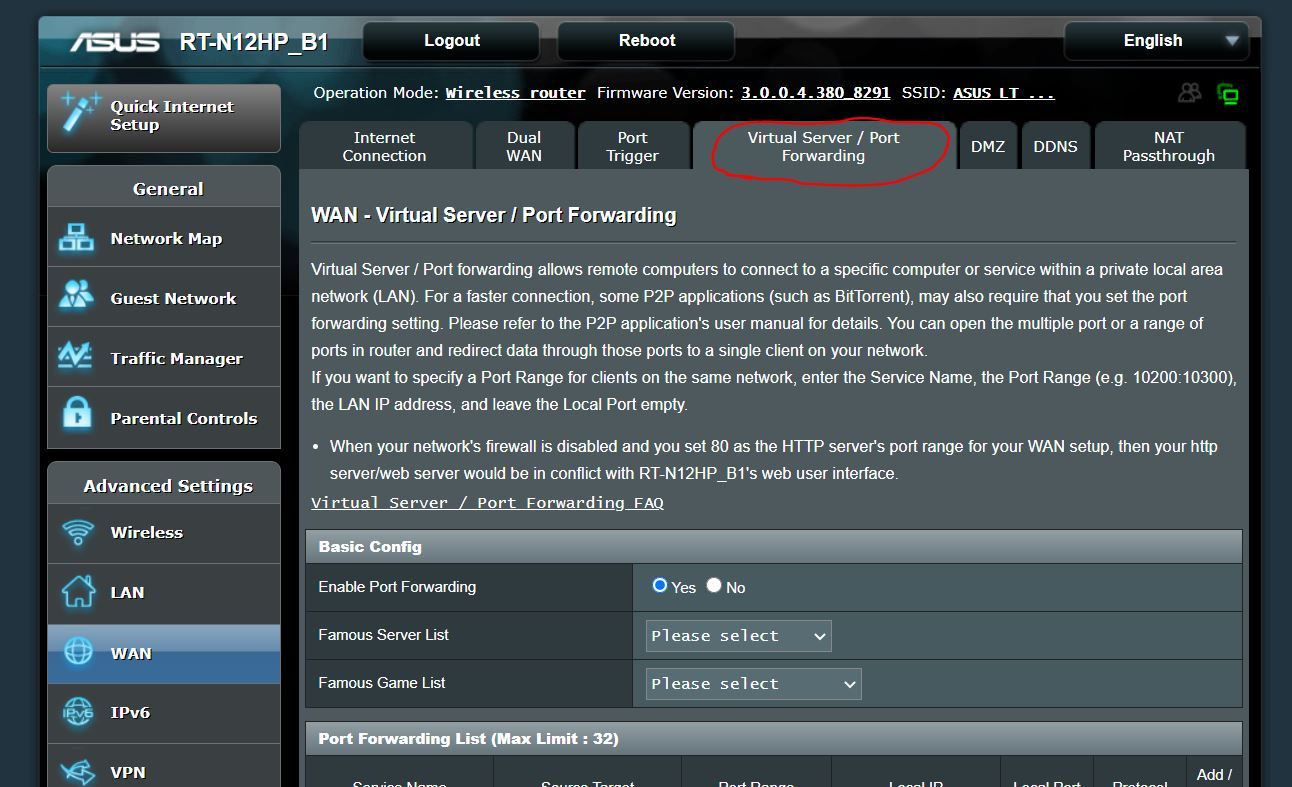
Task: Select Virtual Server / Port Forwarding tab
Action: pos(824,146)
